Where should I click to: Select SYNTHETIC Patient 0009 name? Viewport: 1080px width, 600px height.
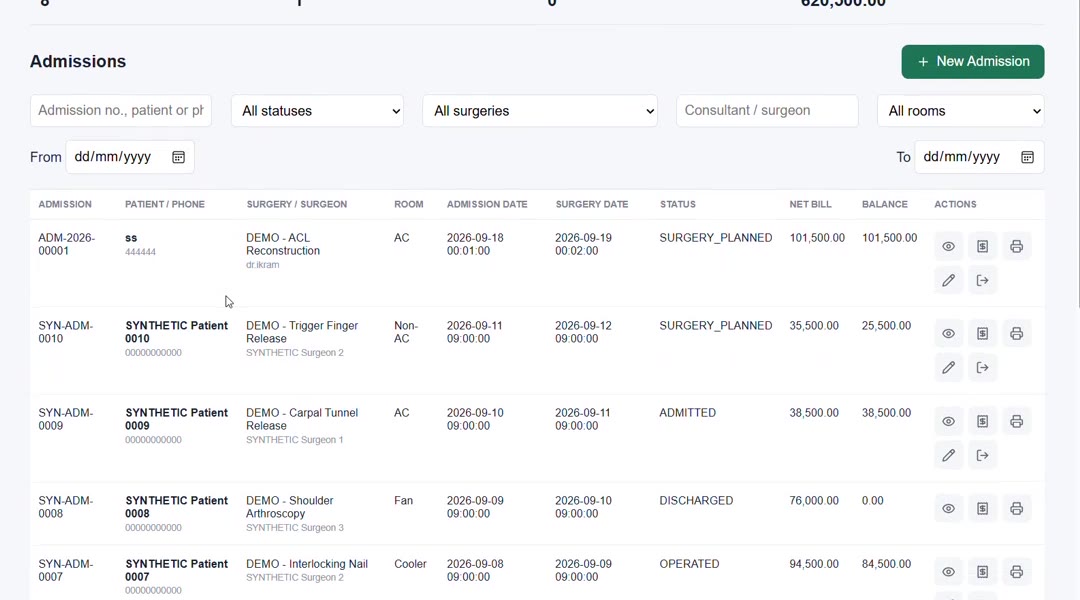pos(176,420)
